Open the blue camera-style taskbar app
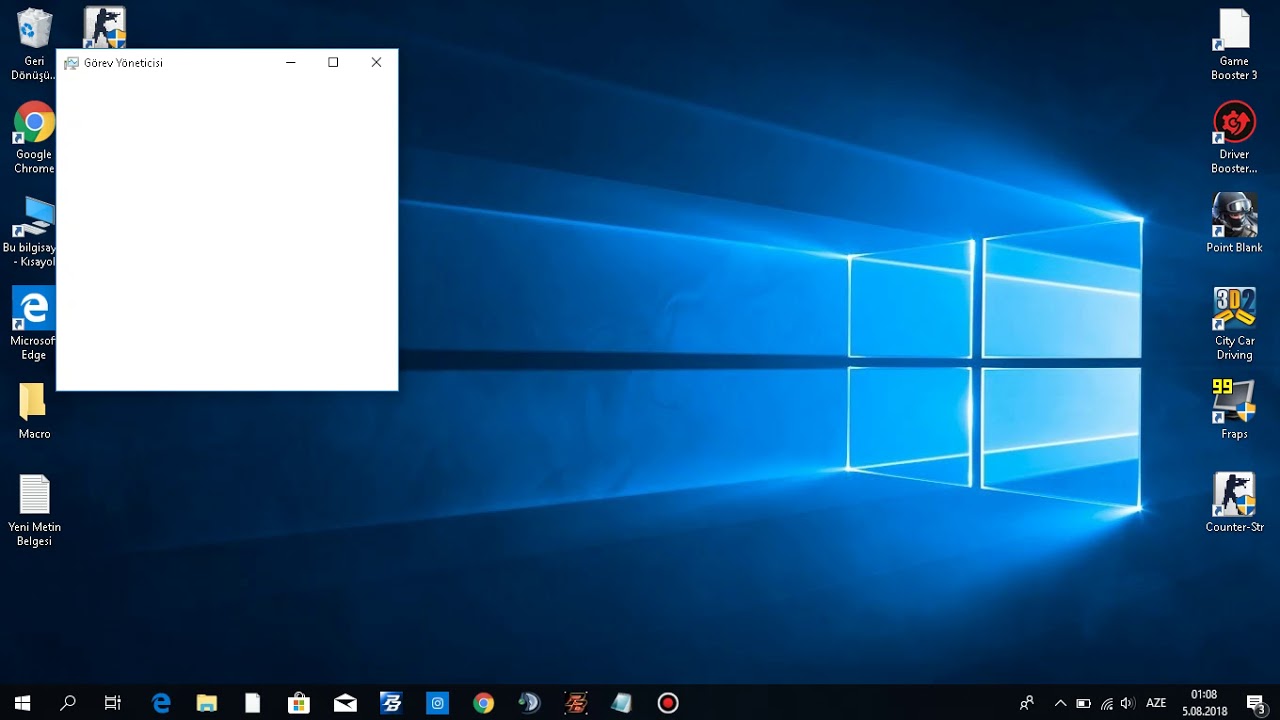The height and width of the screenshot is (720, 1280). coord(438,703)
